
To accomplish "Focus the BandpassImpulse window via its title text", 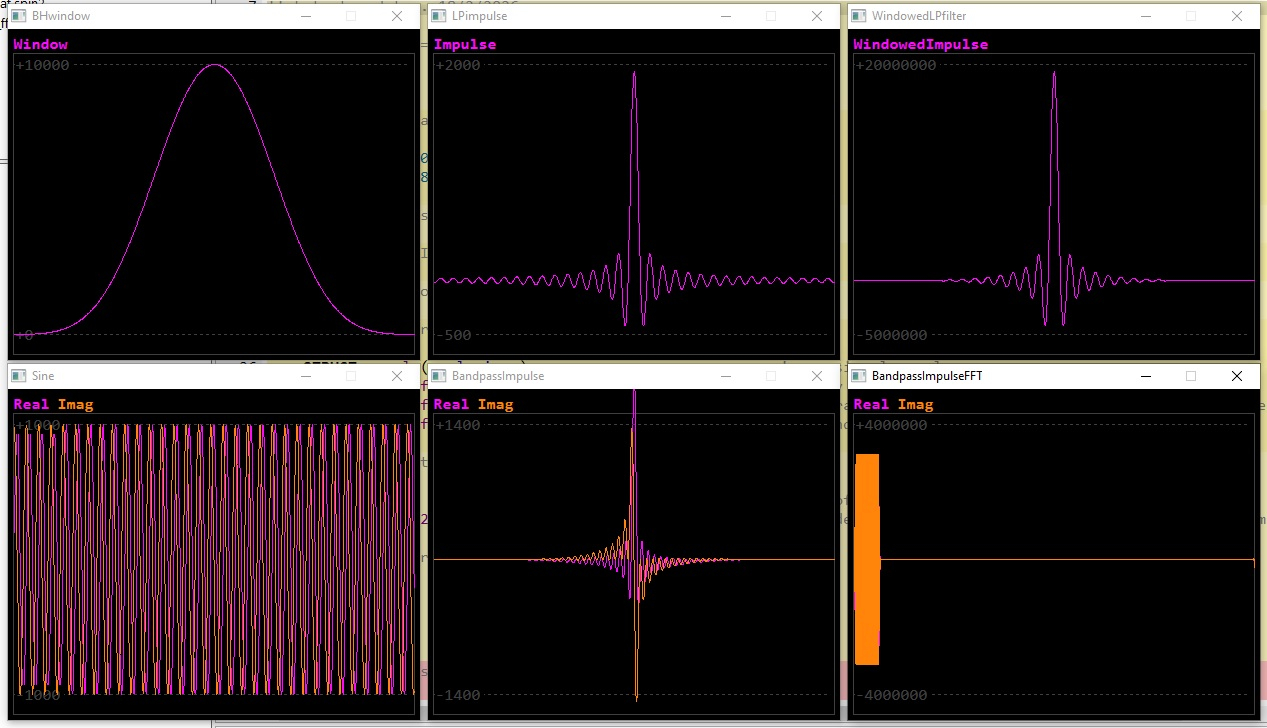I will (x=497, y=376).
